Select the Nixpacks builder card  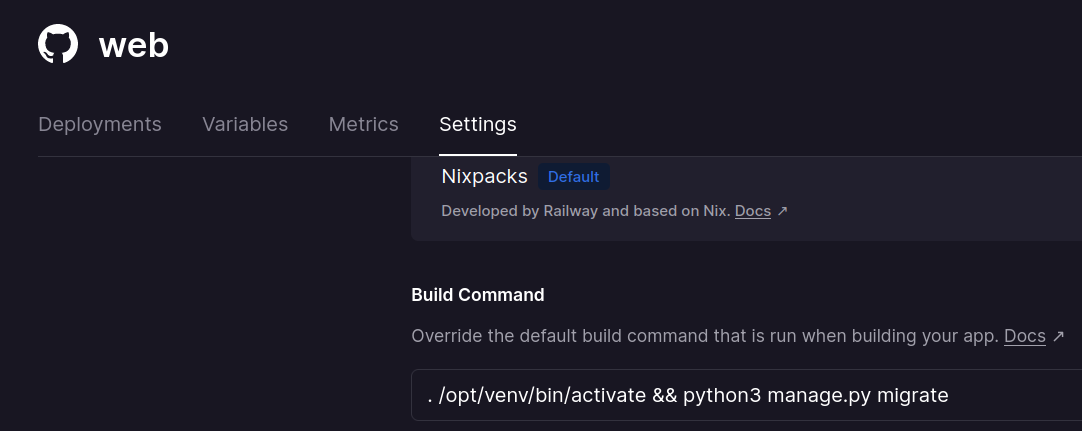point(747,199)
